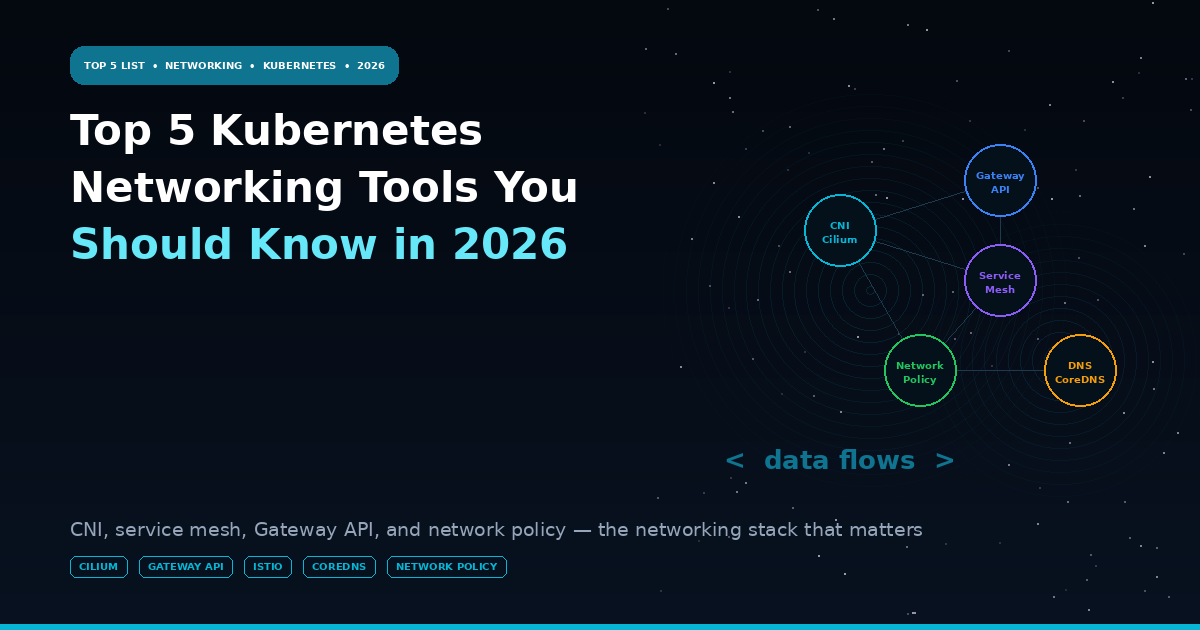Click the TOP 5 LIST category badge
This screenshot has width=1200, height=630.
[234, 66]
